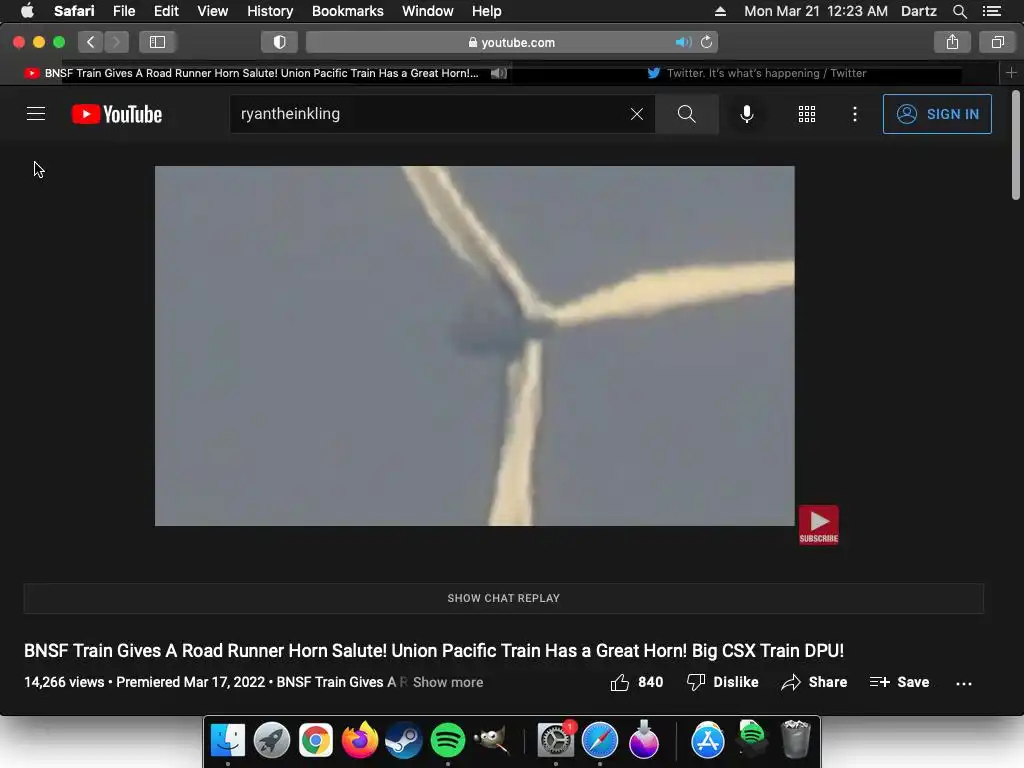Open Spotify download stack in Dock
This screenshot has width=1024, height=768.
pyautogui.click(x=752, y=738)
